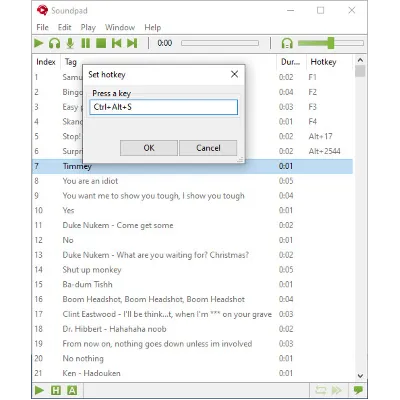
Task: Toggle the A auto-keys icon in status bar
Action: coord(72,390)
